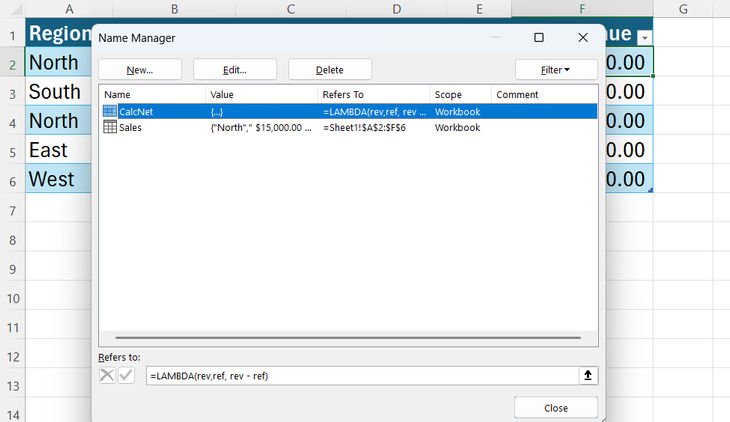Viewport: 730px width, 422px height.
Task: Select column C header in the worksheet
Action: tap(291, 9)
